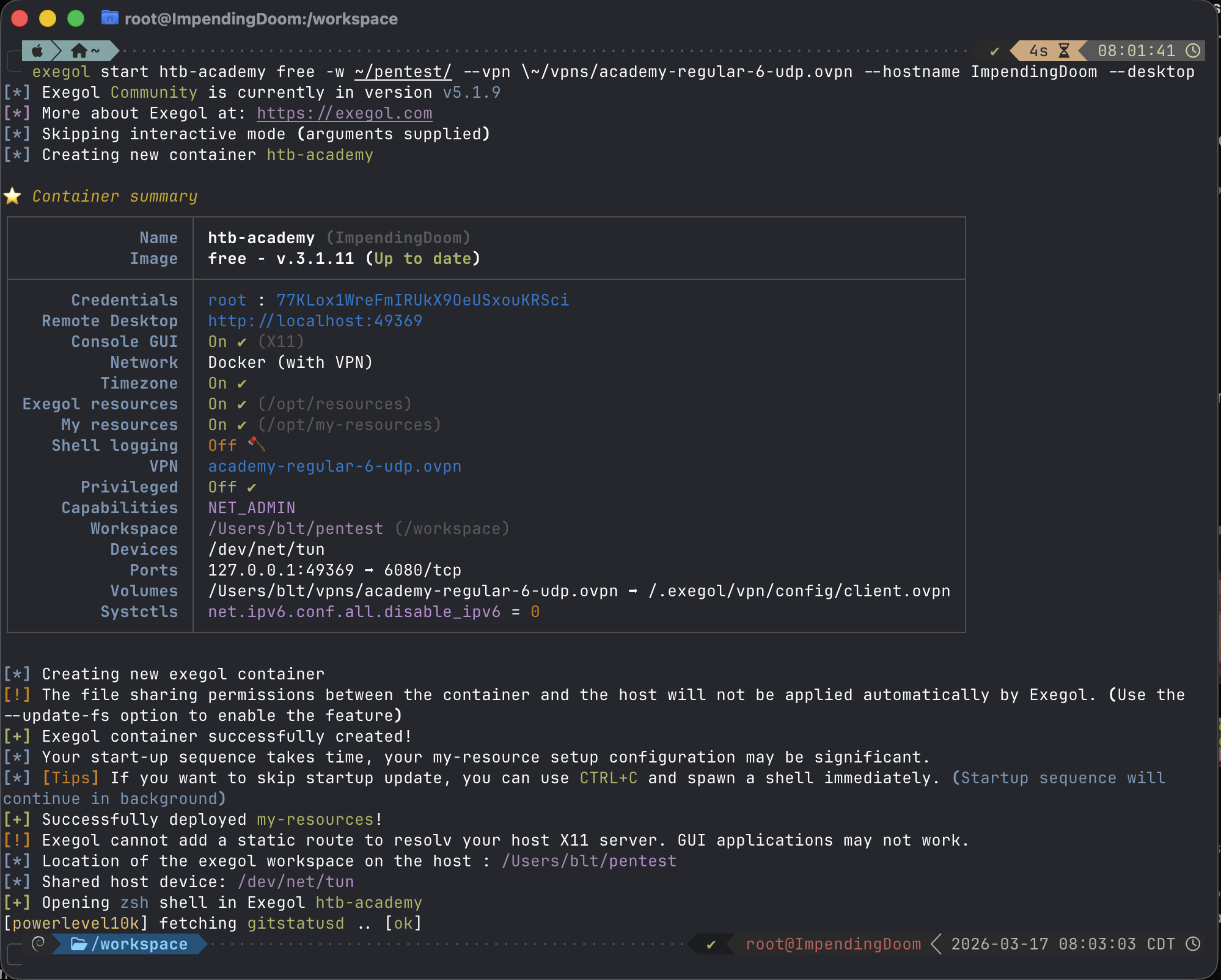This screenshot has width=1221, height=980.
Task: Click the hourglass duration icon
Action: (x=1064, y=51)
